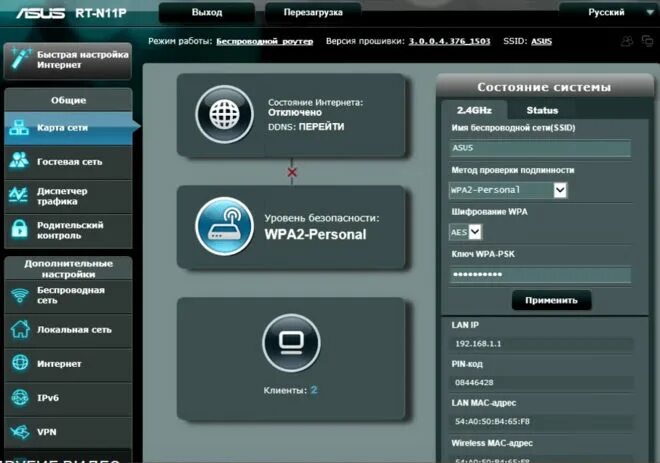Open Гостевая сеть menu item
Image resolution: width=660 pixels, height=463 pixels.
(x=68, y=162)
